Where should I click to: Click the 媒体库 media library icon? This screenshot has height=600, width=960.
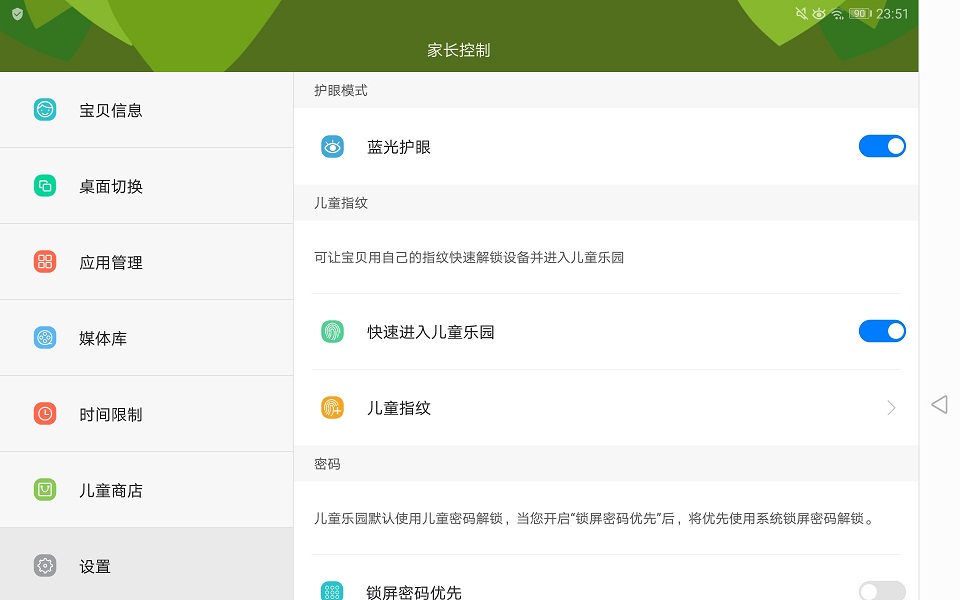45,337
